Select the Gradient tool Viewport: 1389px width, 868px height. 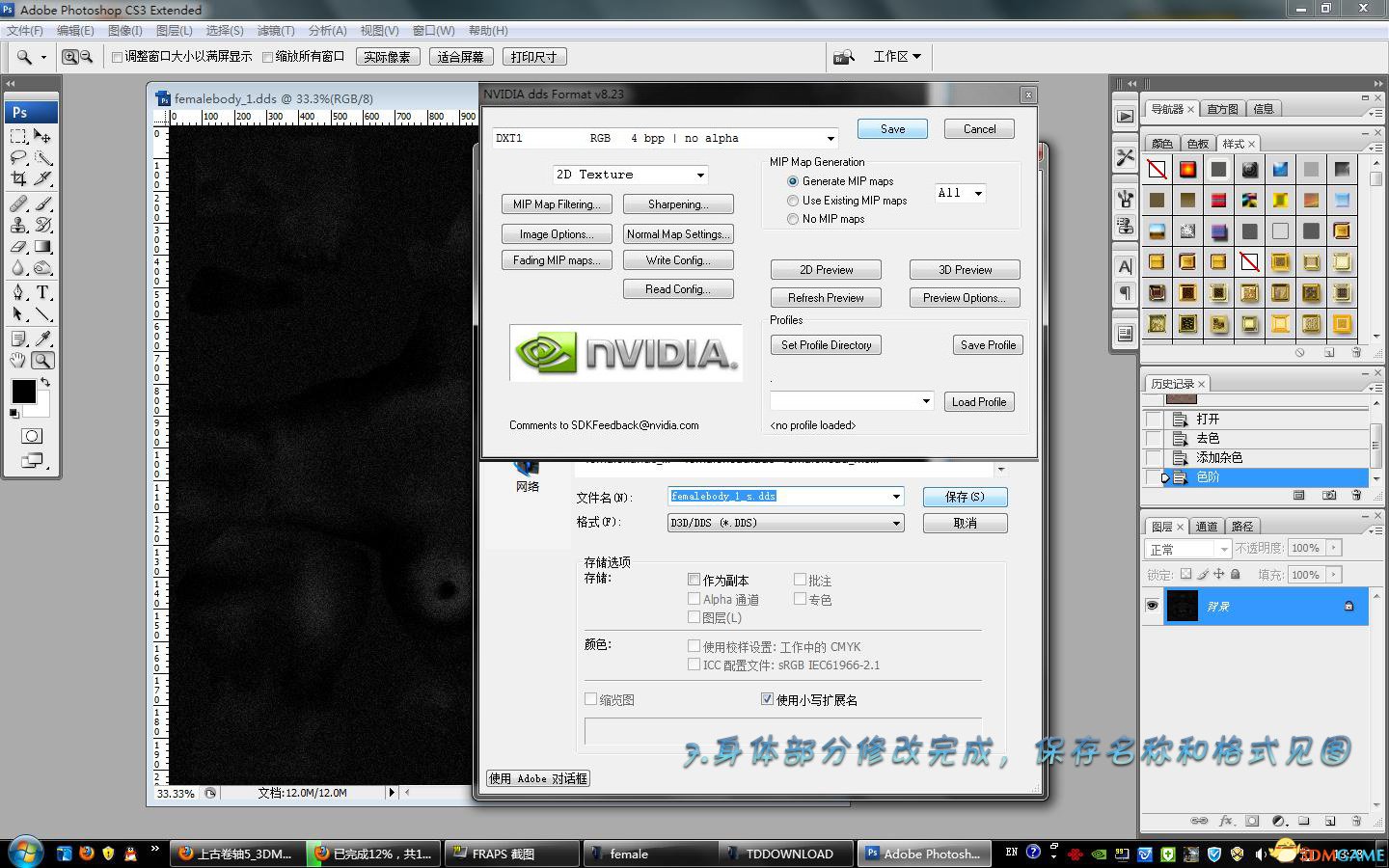(x=42, y=247)
